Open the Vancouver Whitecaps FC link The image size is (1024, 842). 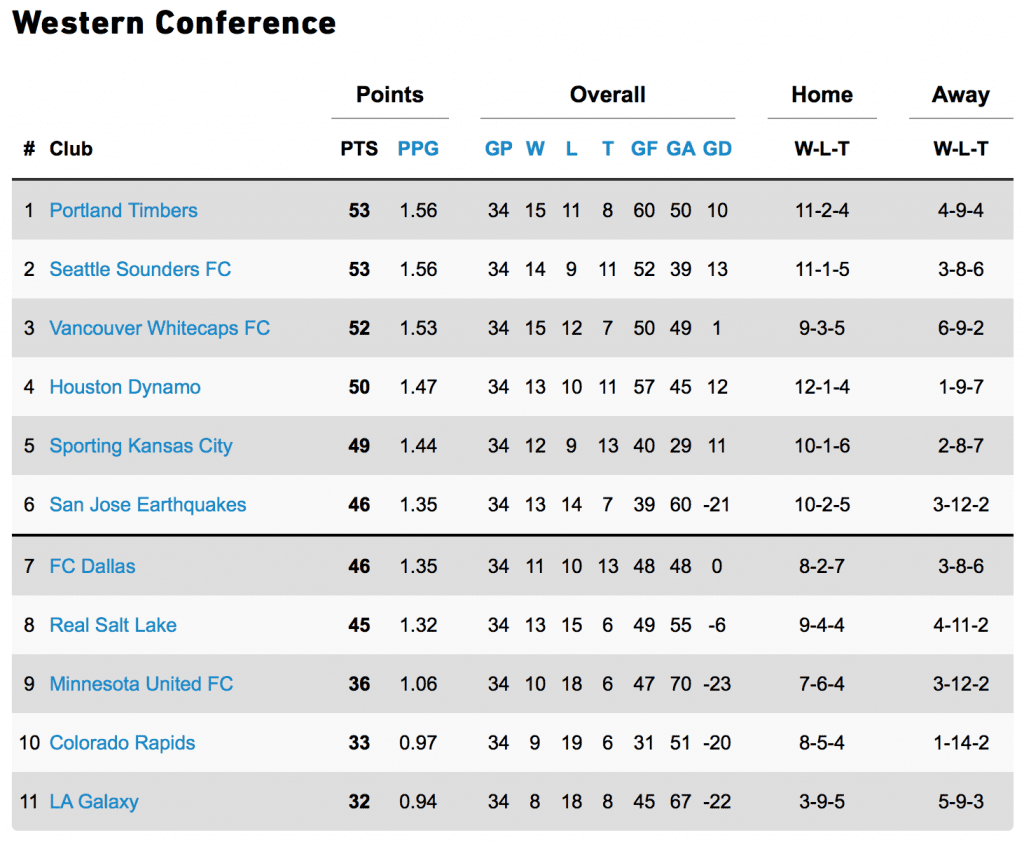click(x=160, y=328)
